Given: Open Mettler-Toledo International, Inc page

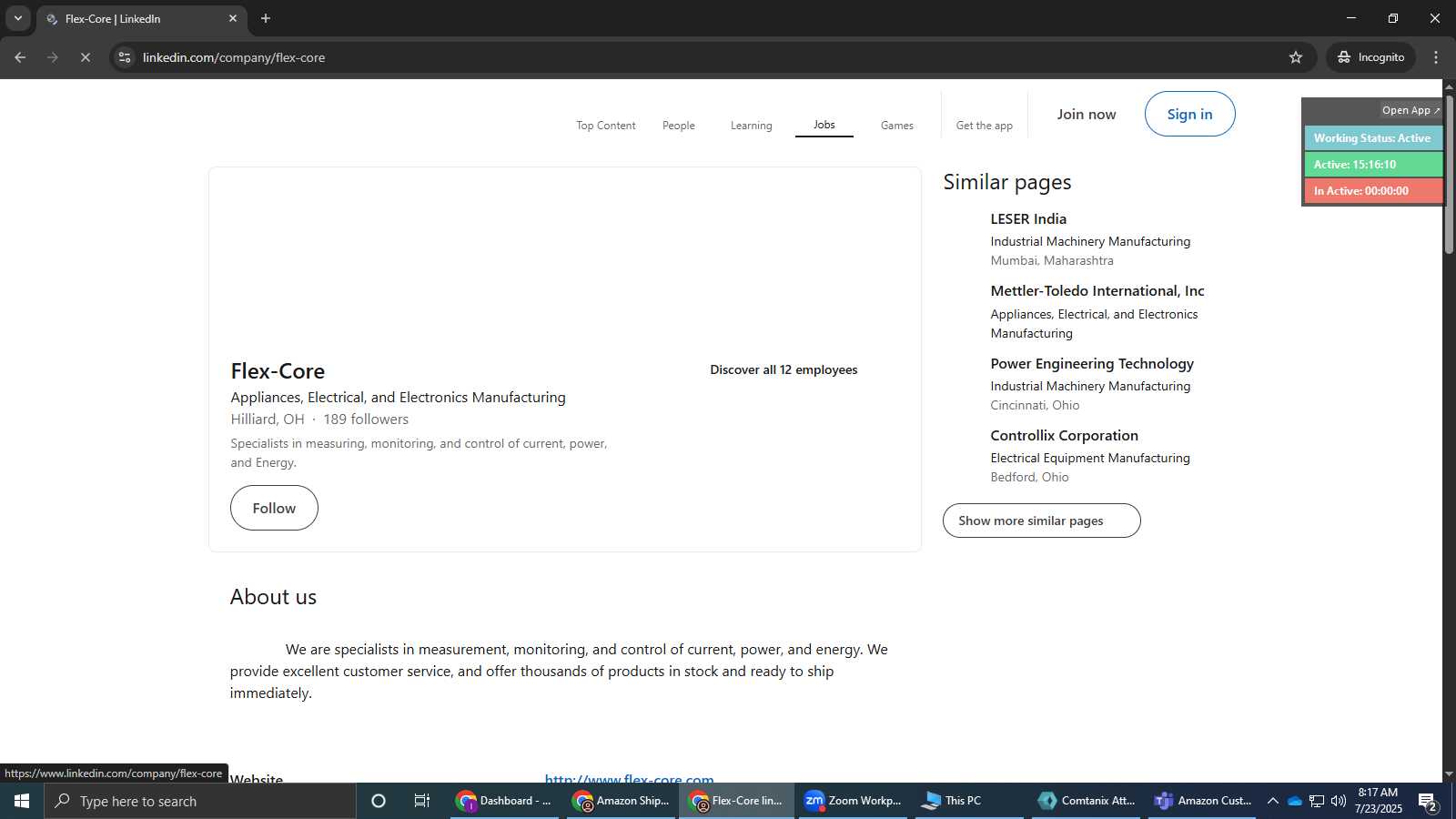Looking at the screenshot, I should pos(1097,291).
